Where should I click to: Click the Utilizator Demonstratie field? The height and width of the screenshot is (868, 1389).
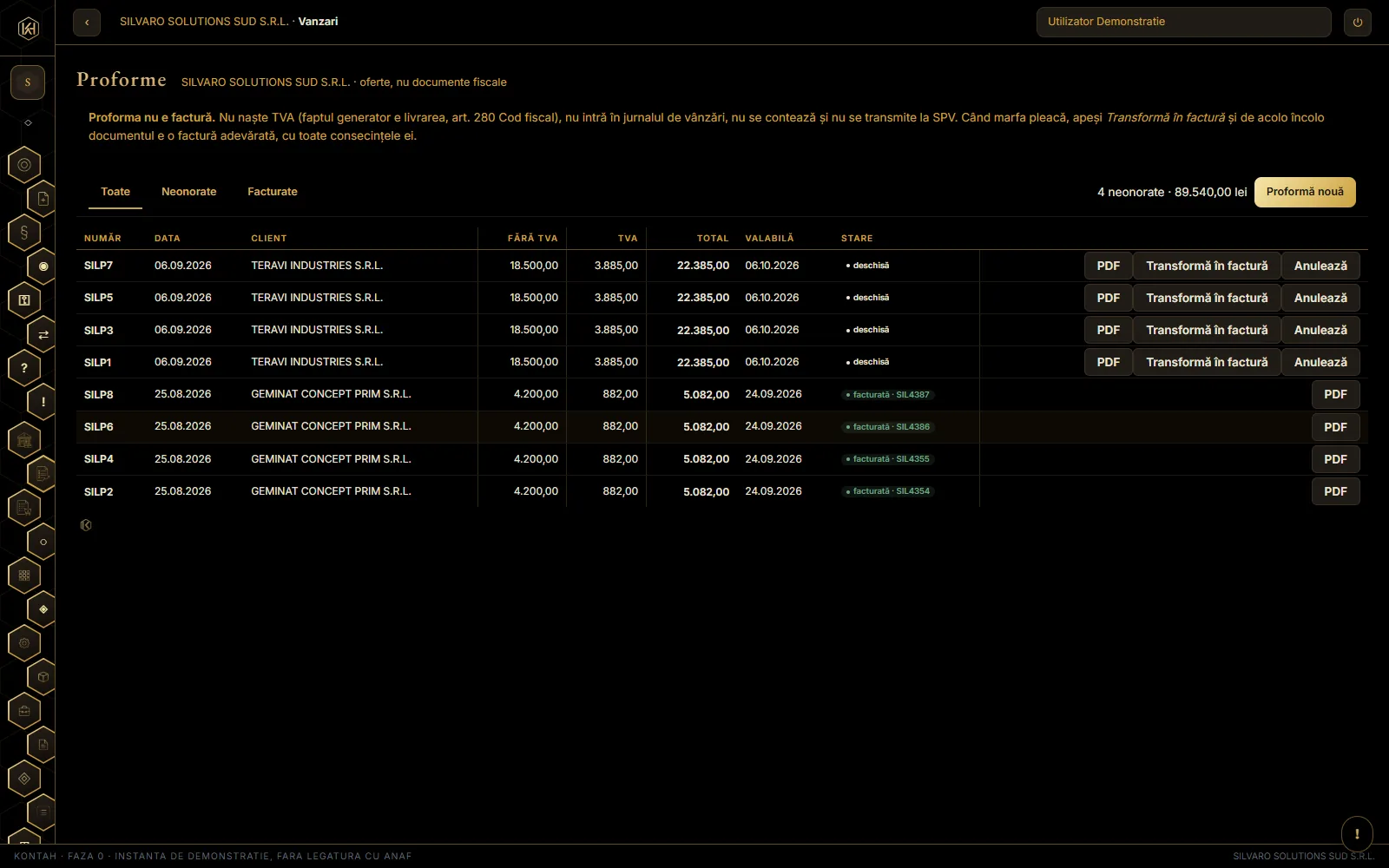[x=1183, y=22]
